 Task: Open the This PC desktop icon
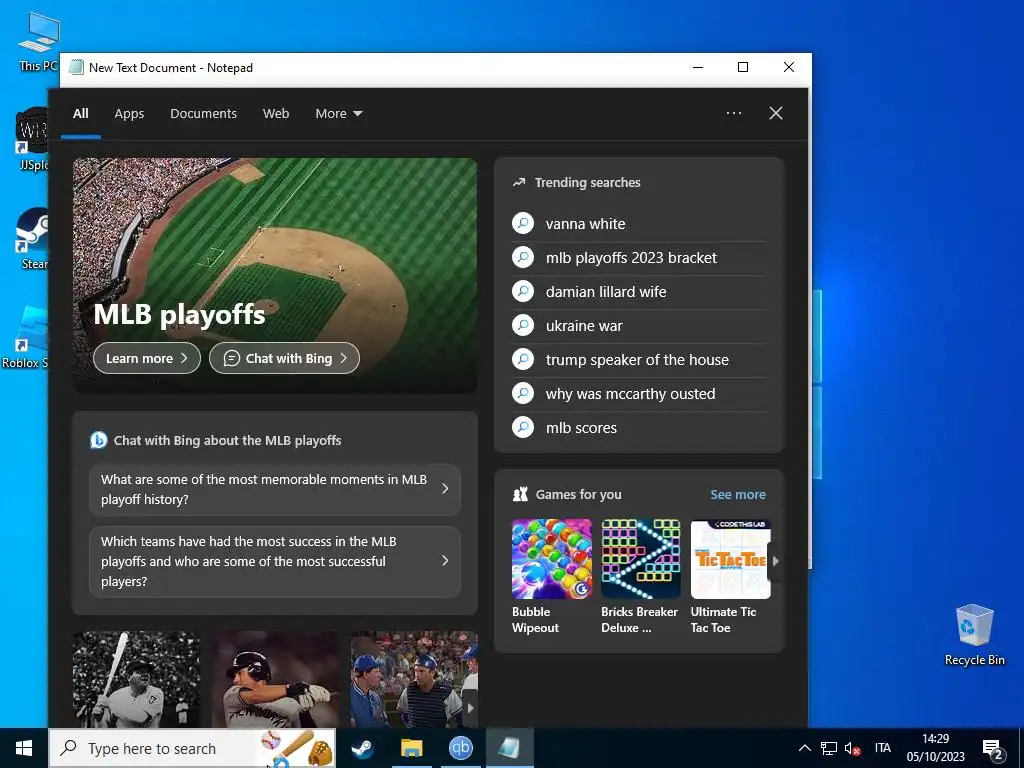pyautogui.click(x=38, y=41)
